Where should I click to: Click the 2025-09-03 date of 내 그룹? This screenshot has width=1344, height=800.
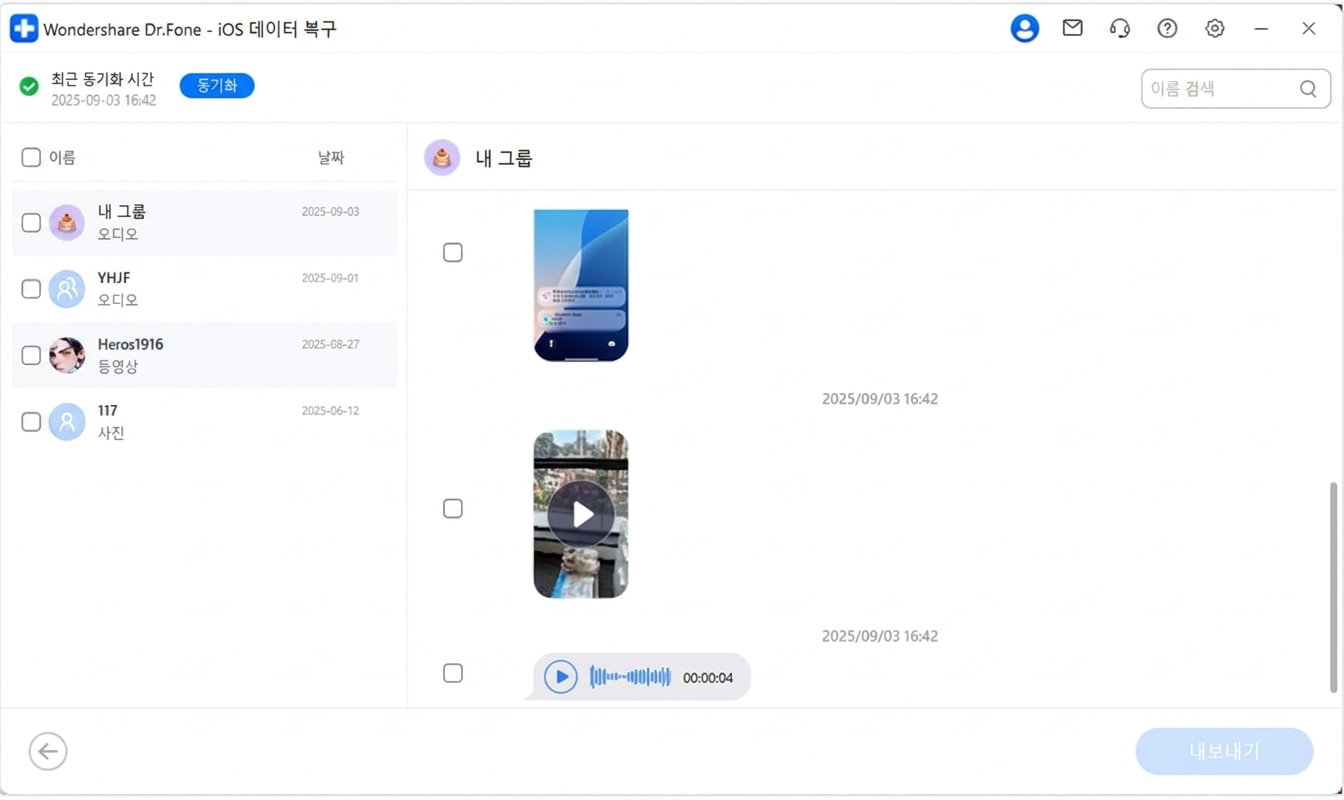tap(330, 212)
